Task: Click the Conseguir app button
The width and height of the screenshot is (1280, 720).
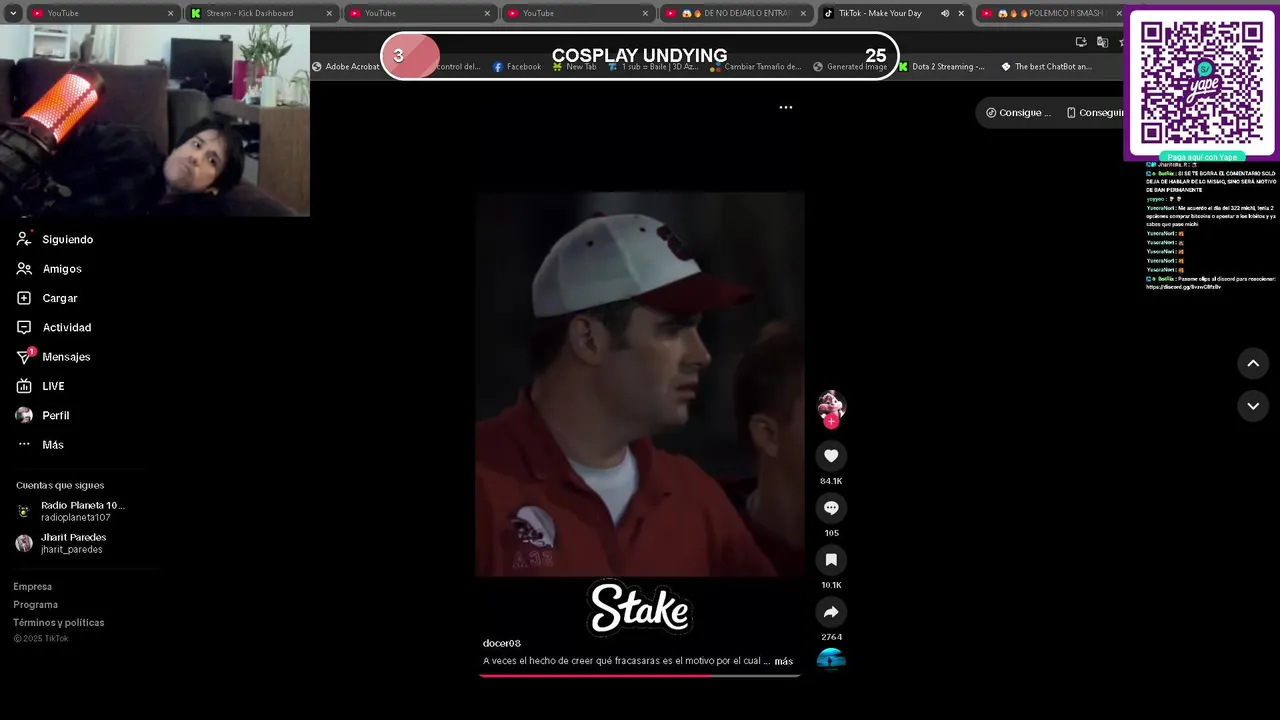Action: (x=1094, y=113)
